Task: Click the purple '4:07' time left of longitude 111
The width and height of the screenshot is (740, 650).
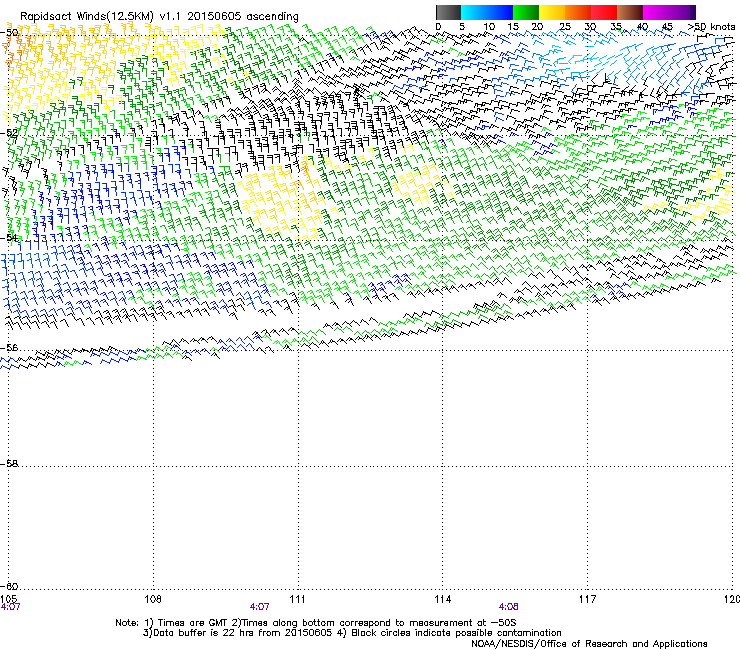Action: click(x=259, y=607)
